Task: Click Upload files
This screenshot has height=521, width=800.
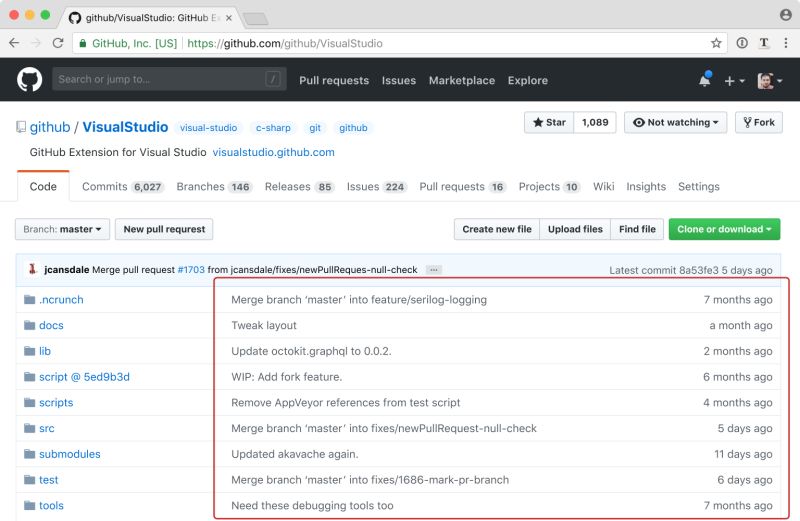Action: click(x=575, y=229)
